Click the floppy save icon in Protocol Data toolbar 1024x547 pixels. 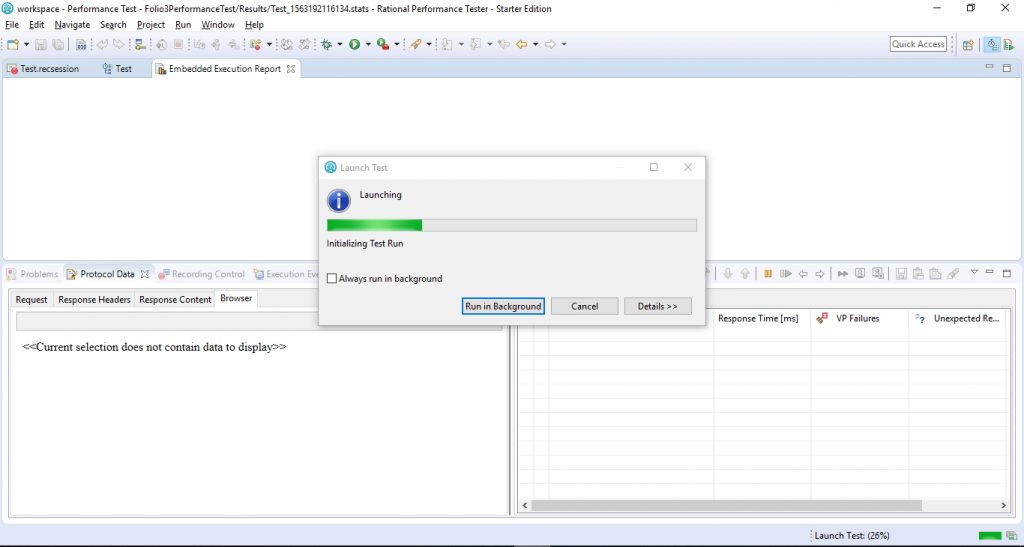901,274
